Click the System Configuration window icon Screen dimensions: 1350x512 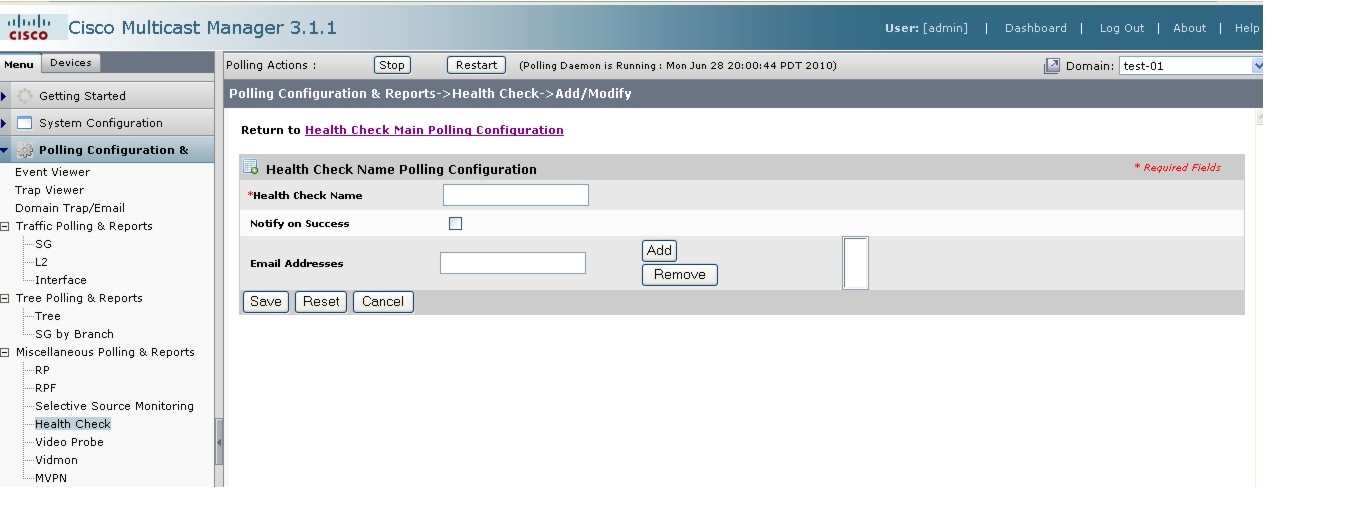click(x=25, y=123)
